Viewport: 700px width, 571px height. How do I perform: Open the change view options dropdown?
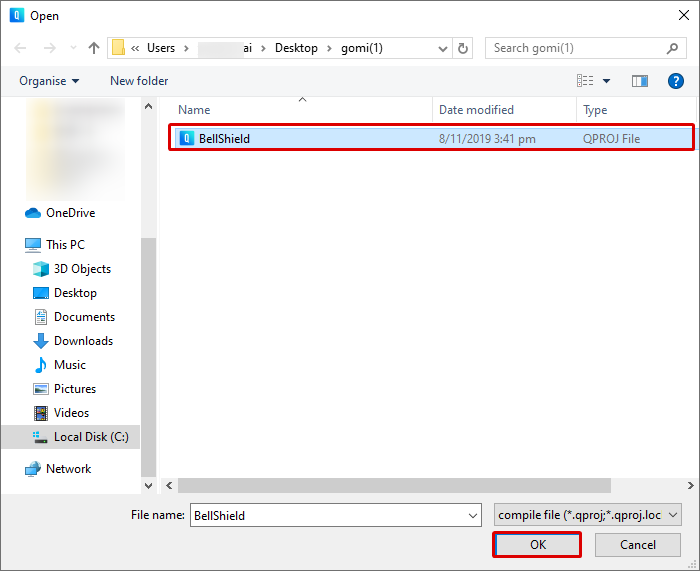point(606,81)
